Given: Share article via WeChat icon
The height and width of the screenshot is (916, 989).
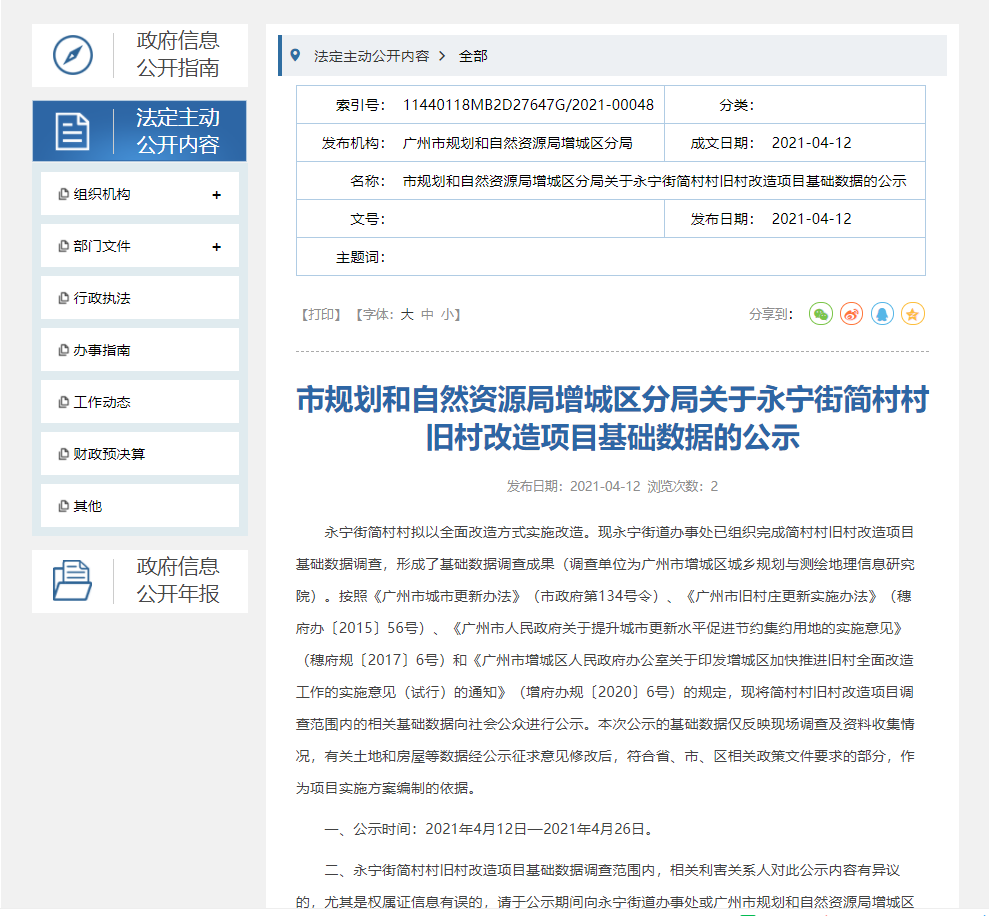Looking at the screenshot, I should (x=820, y=314).
